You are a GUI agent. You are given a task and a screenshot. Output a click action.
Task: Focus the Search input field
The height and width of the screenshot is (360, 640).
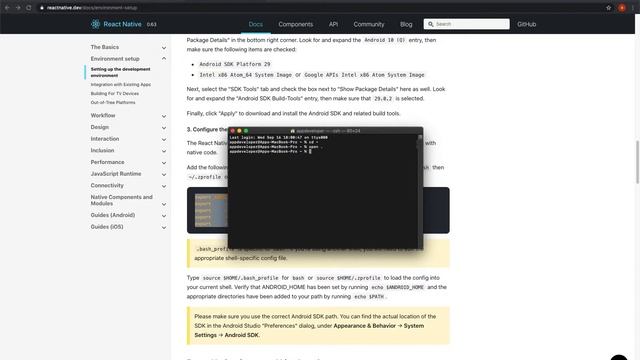467,24
